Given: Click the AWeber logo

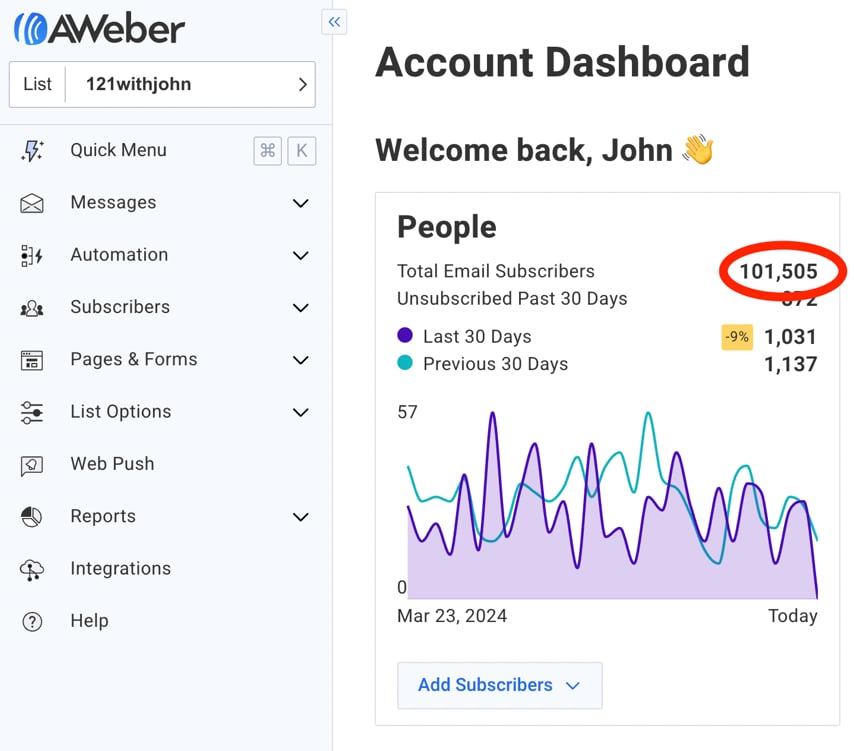Looking at the screenshot, I should (x=99, y=28).
